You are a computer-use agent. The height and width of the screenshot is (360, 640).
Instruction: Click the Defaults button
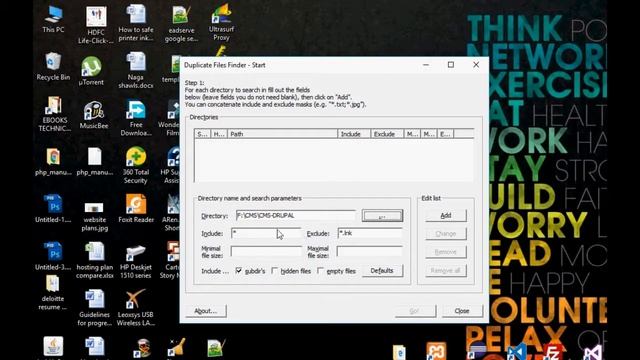[382, 271]
